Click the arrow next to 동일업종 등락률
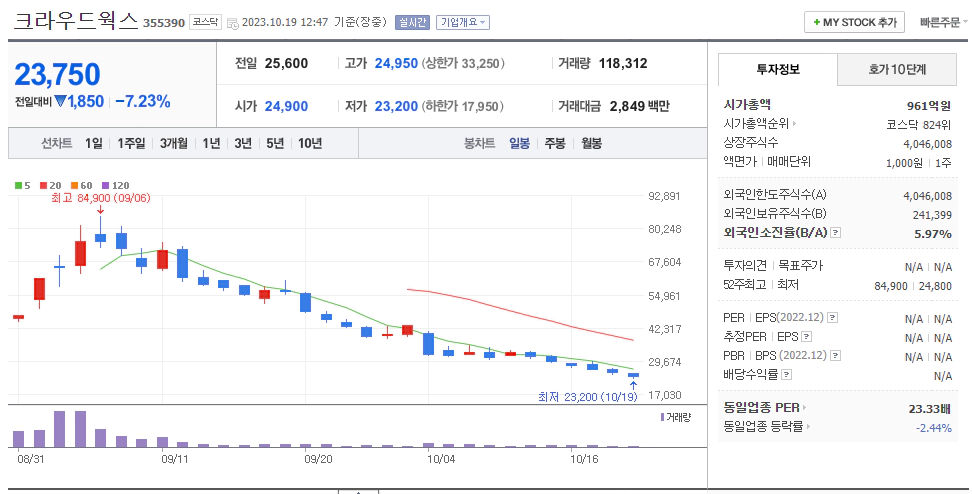The image size is (972, 494). coord(808,426)
